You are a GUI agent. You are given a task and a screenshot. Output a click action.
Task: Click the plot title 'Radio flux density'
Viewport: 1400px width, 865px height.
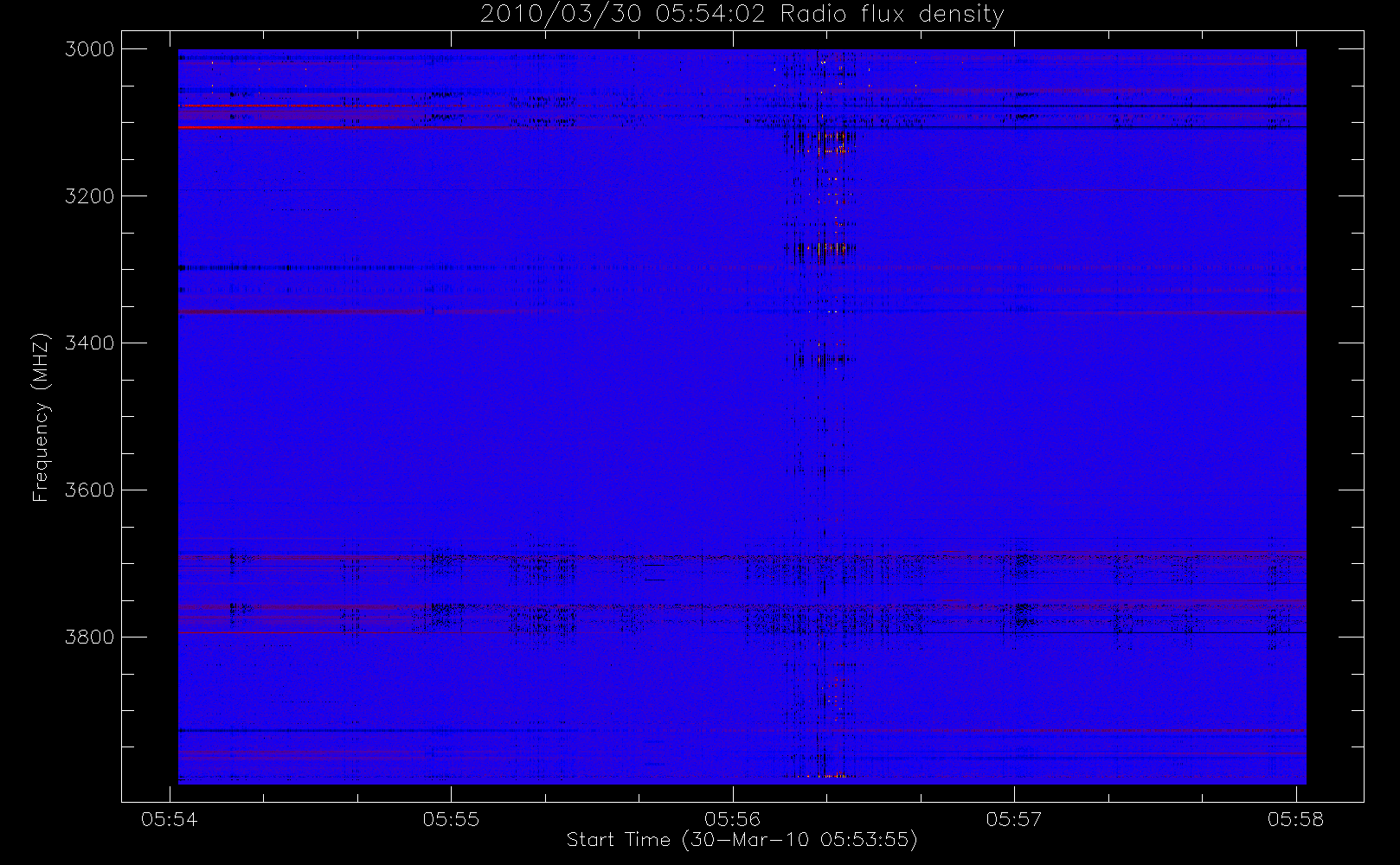(892, 15)
